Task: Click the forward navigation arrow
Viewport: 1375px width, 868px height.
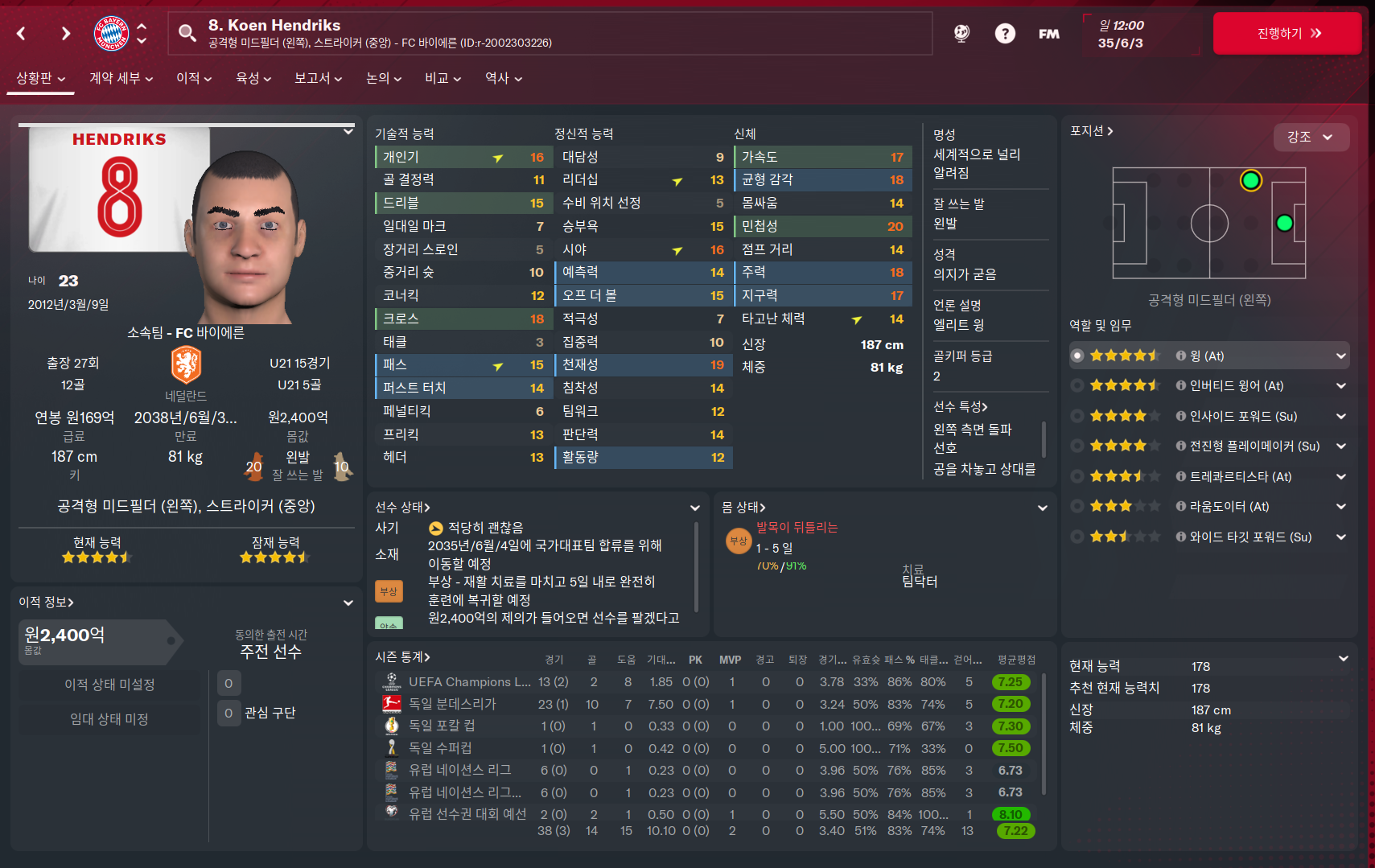Action: click(x=66, y=33)
